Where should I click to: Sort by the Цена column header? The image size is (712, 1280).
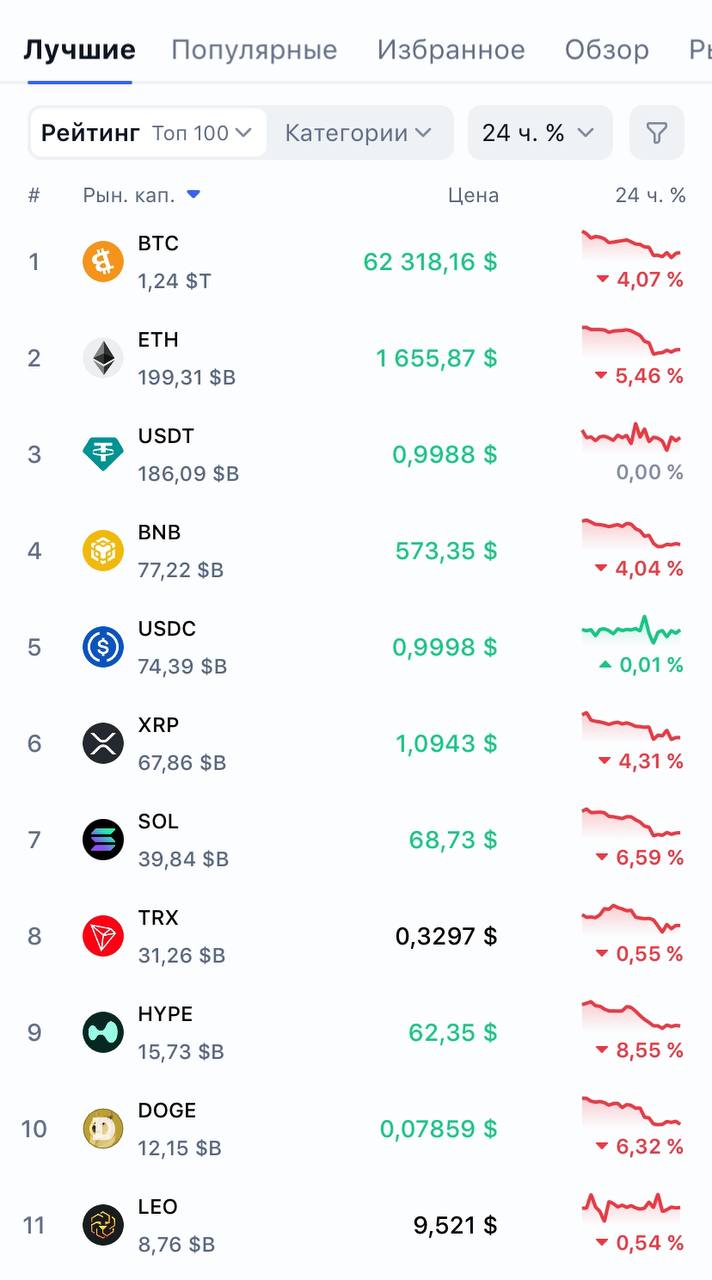tap(473, 195)
